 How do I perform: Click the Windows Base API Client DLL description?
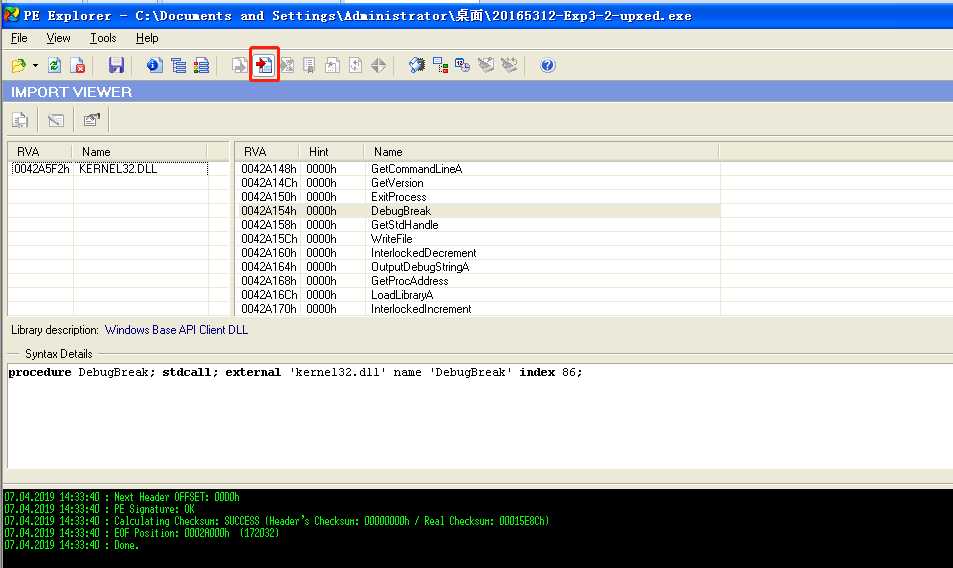(x=176, y=330)
